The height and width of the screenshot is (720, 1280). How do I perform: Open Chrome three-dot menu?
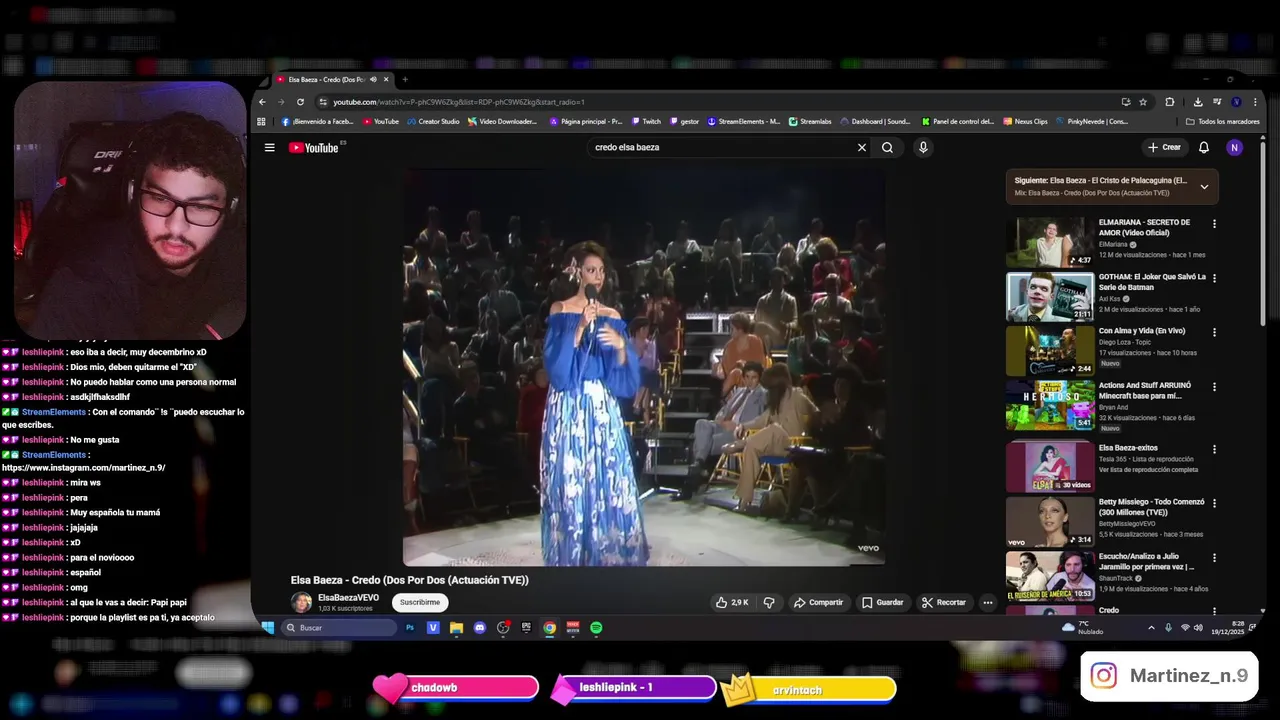point(1255,102)
